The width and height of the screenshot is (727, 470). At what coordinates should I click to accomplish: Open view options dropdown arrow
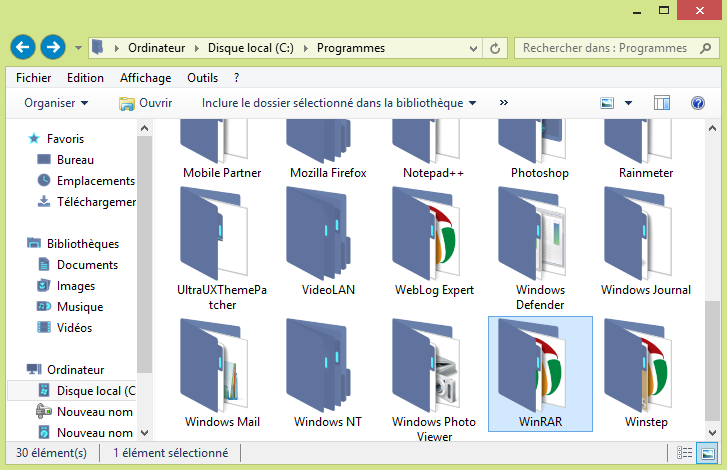(628, 103)
